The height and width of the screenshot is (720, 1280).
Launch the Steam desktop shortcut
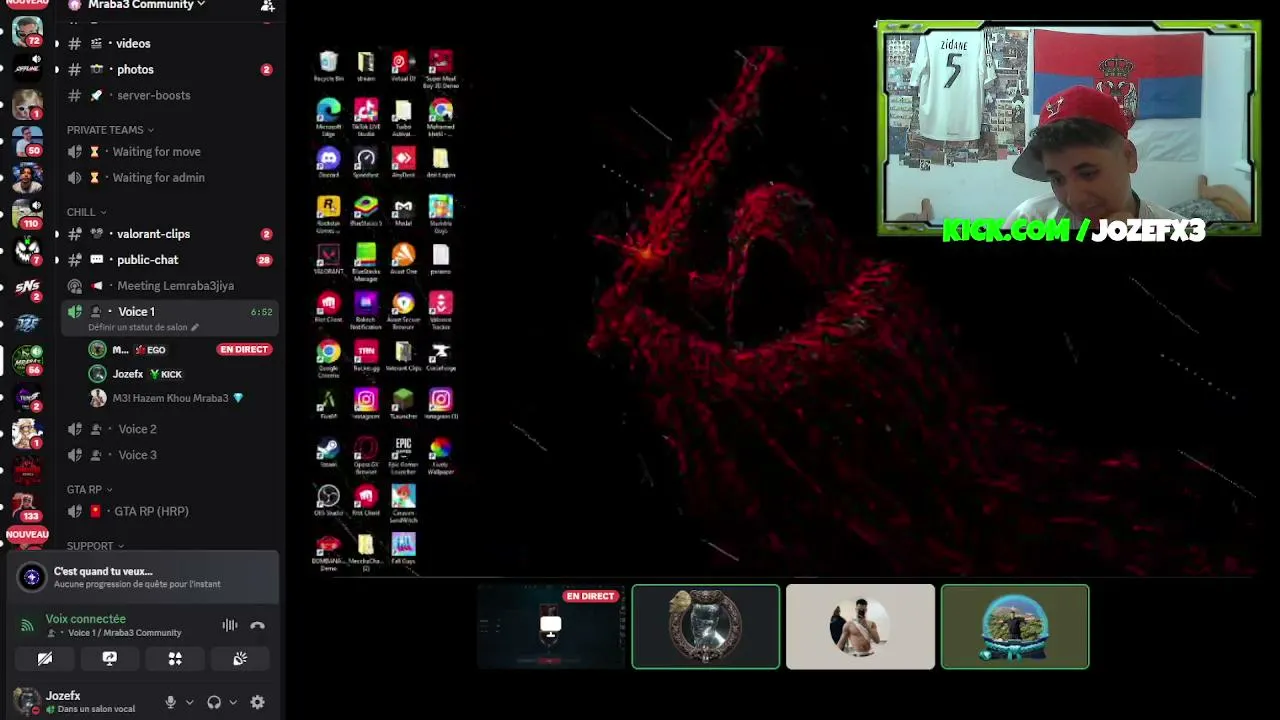(328, 453)
